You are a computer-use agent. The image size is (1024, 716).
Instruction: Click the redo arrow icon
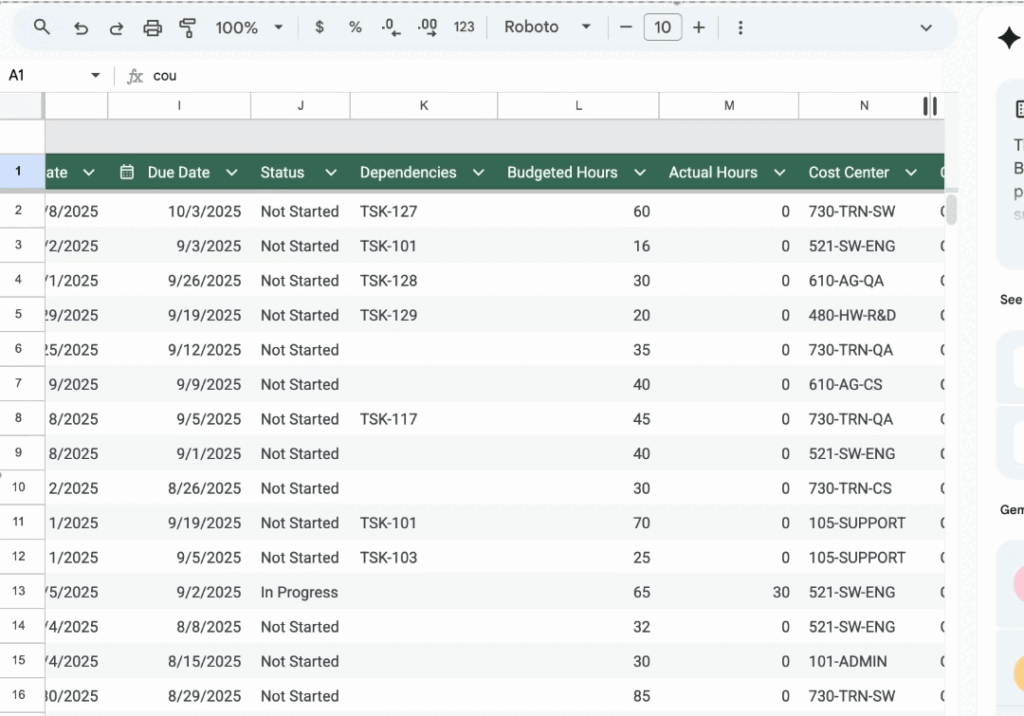(116, 27)
